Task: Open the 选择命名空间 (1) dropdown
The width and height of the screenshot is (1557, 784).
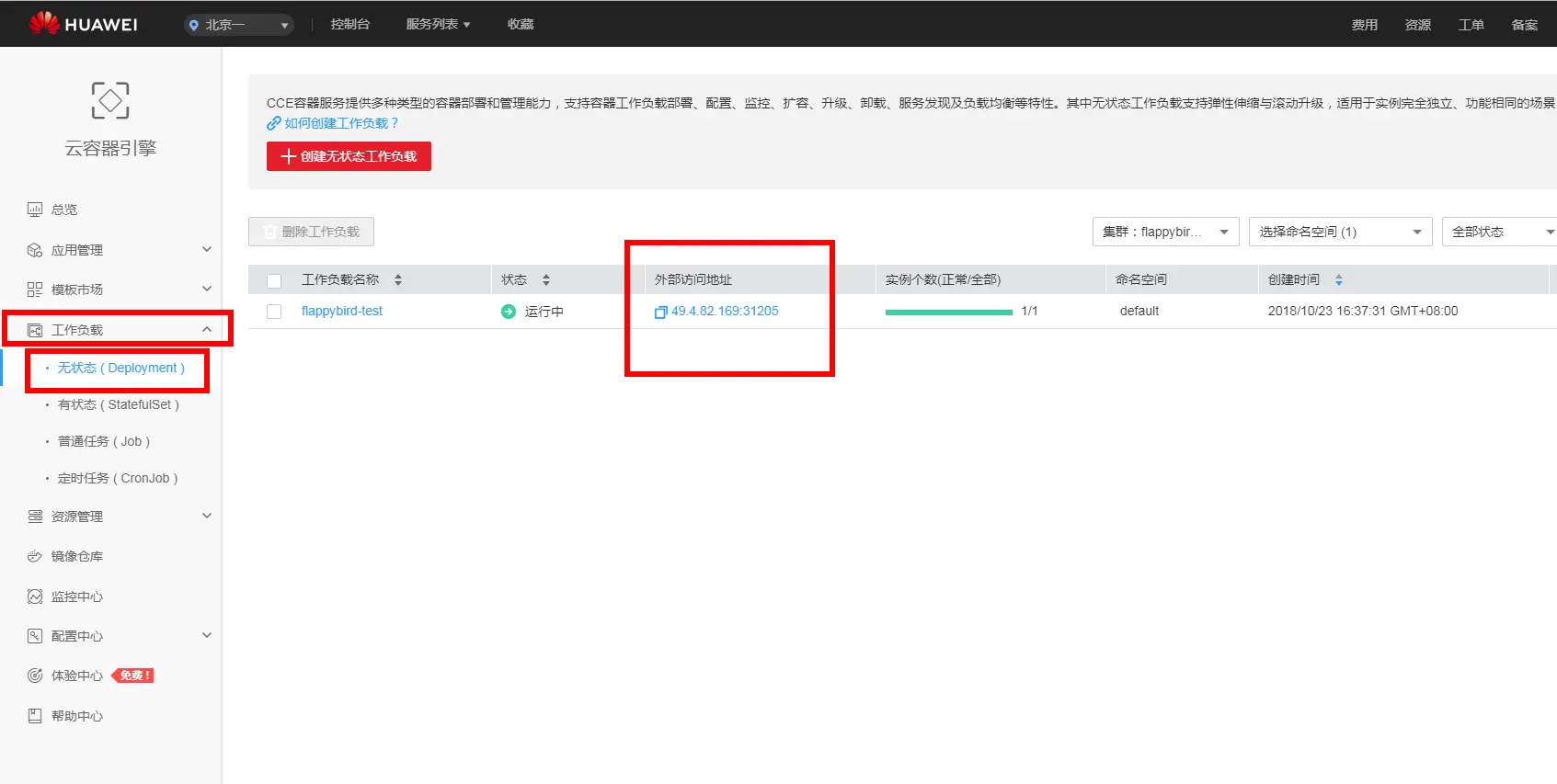Action: (x=1340, y=232)
